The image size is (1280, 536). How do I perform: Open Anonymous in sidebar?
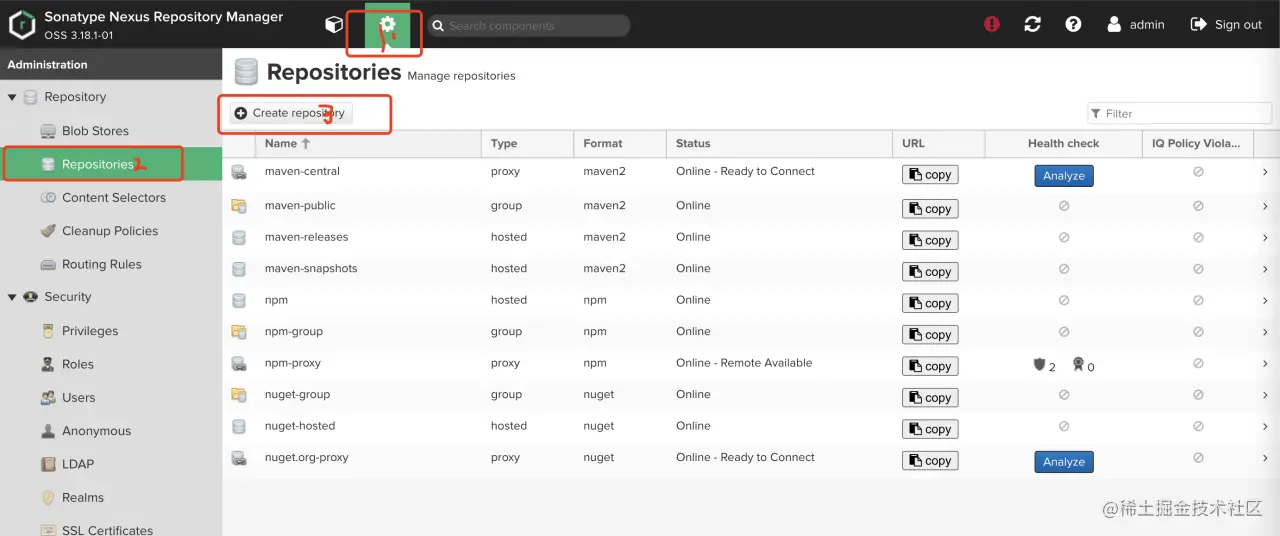pyautogui.click(x=96, y=431)
